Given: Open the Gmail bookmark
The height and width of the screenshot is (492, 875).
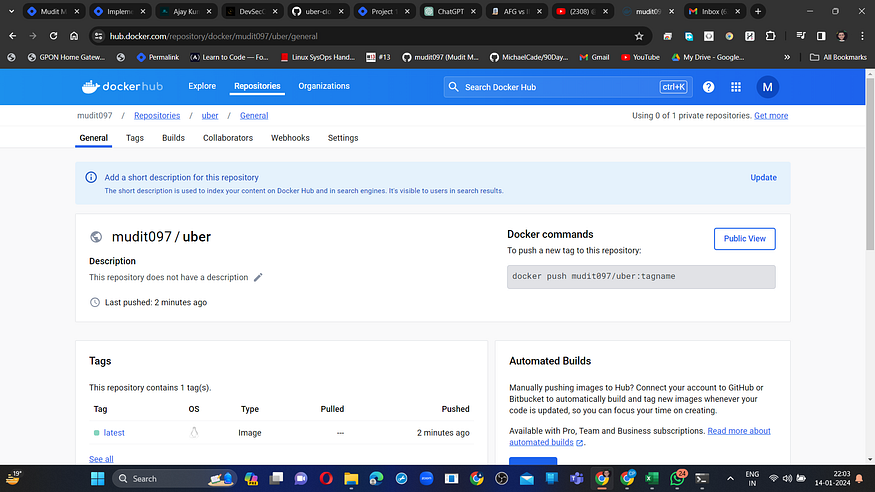Looking at the screenshot, I should tap(595, 57).
